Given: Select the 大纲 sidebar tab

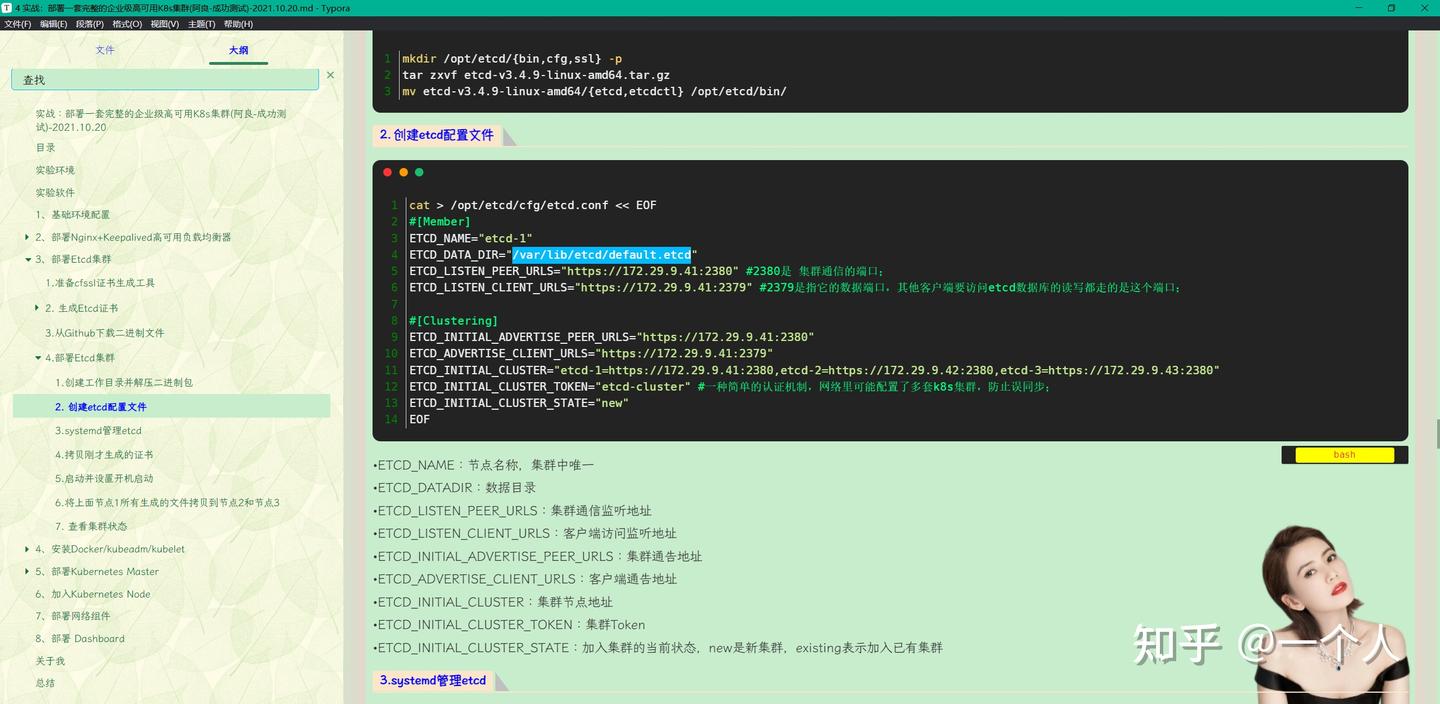Looking at the screenshot, I should click(238, 50).
